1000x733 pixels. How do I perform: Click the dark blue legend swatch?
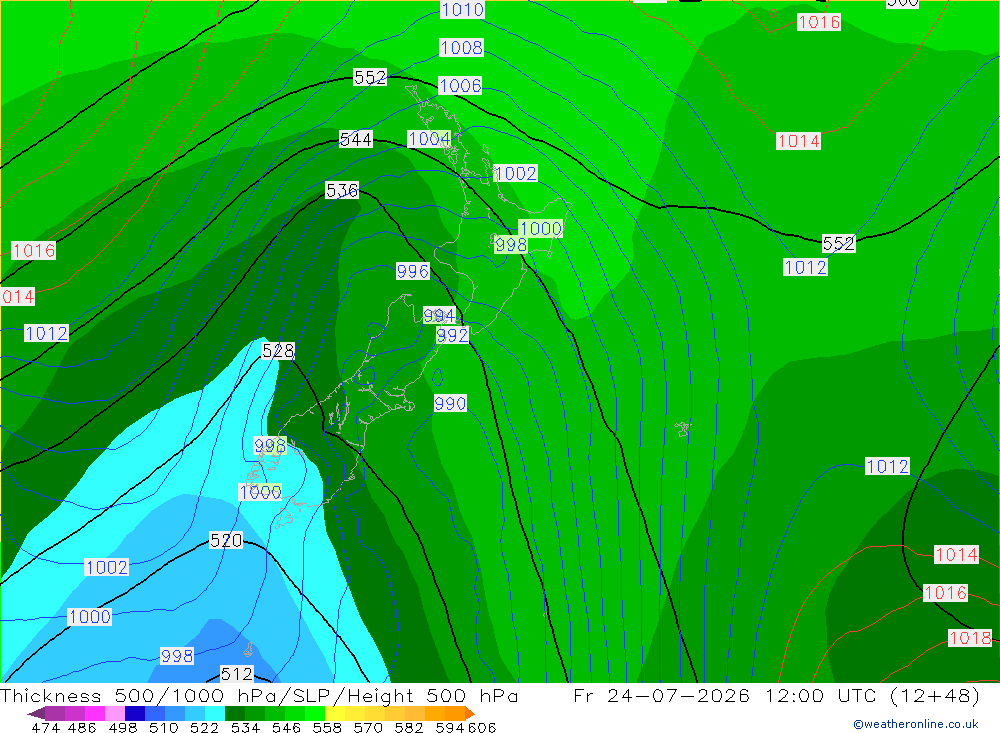(135, 713)
